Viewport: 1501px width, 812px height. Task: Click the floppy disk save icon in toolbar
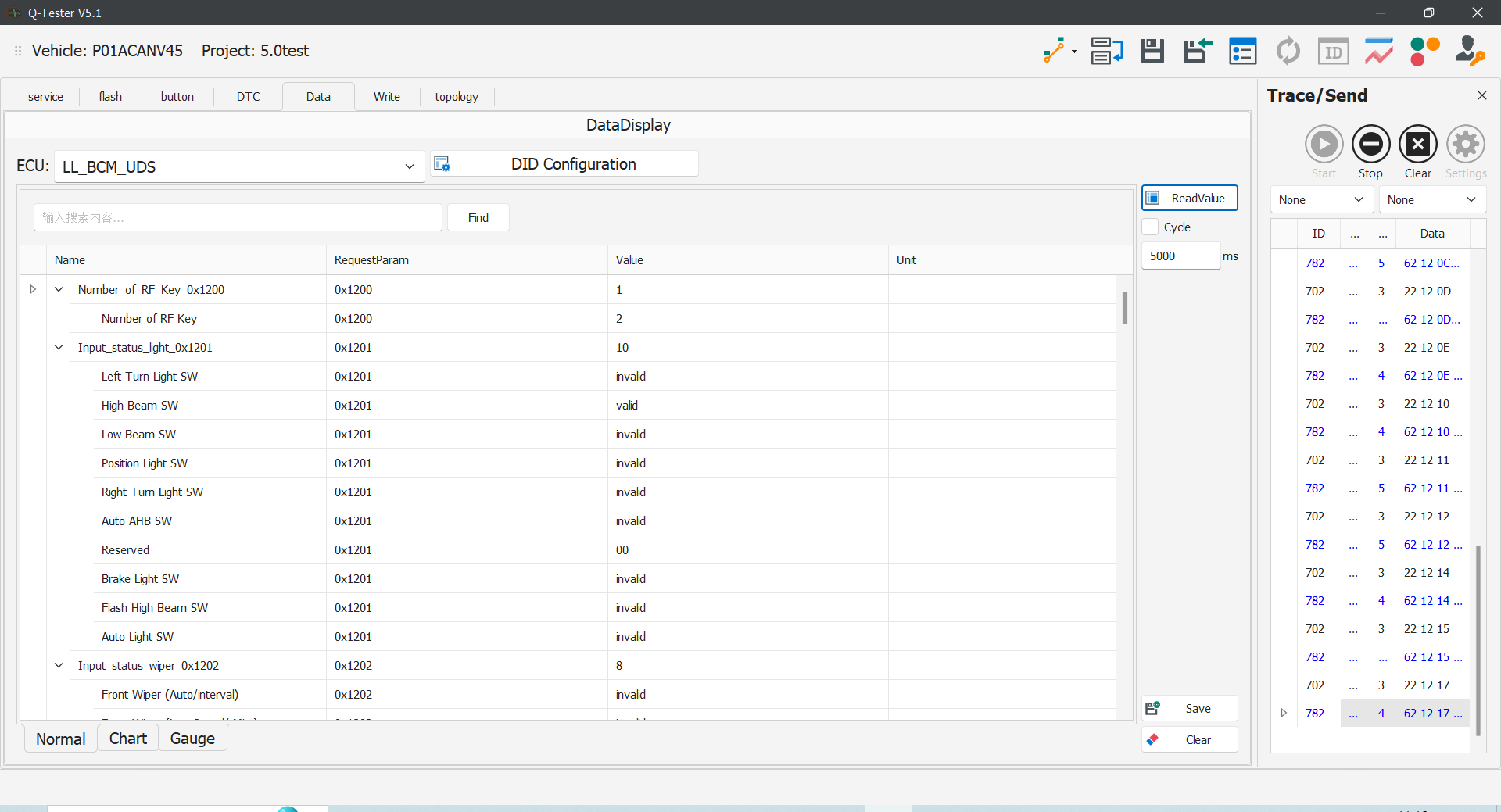click(x=1152, y=52)
